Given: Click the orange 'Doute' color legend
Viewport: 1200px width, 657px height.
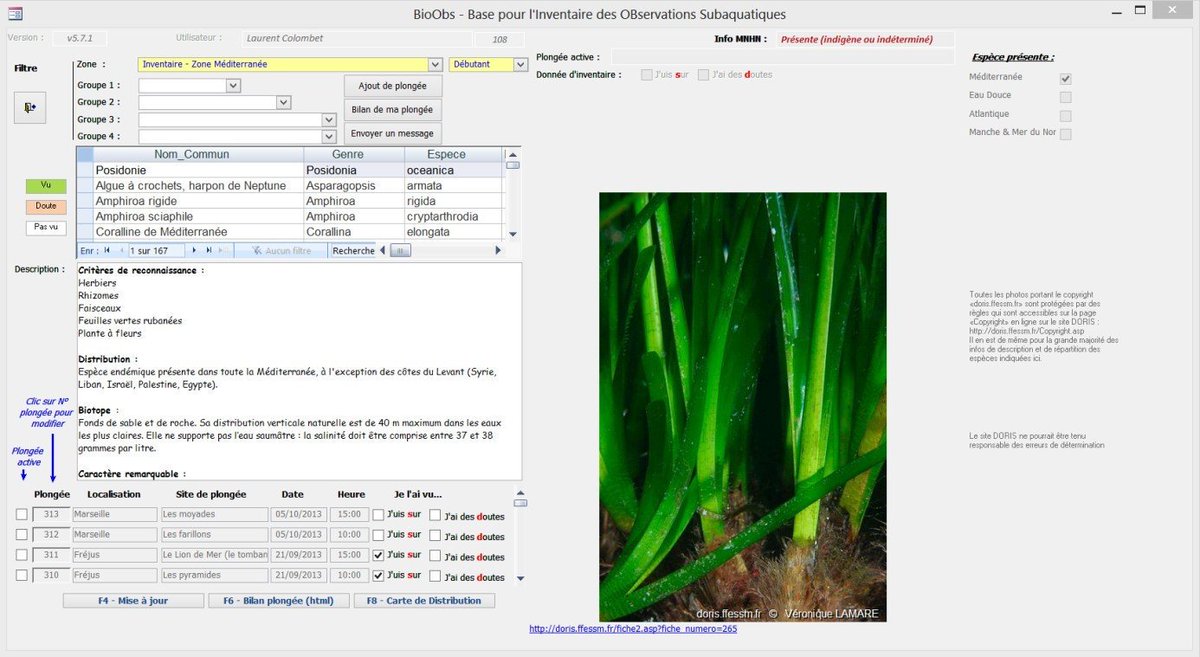Looking at the screenshot, I should [46, 206].
